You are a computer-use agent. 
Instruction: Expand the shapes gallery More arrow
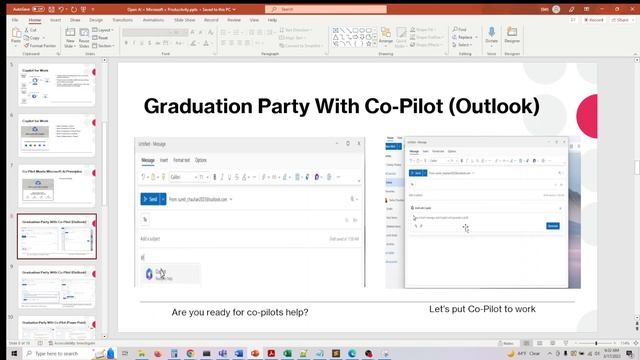point(375,44)
